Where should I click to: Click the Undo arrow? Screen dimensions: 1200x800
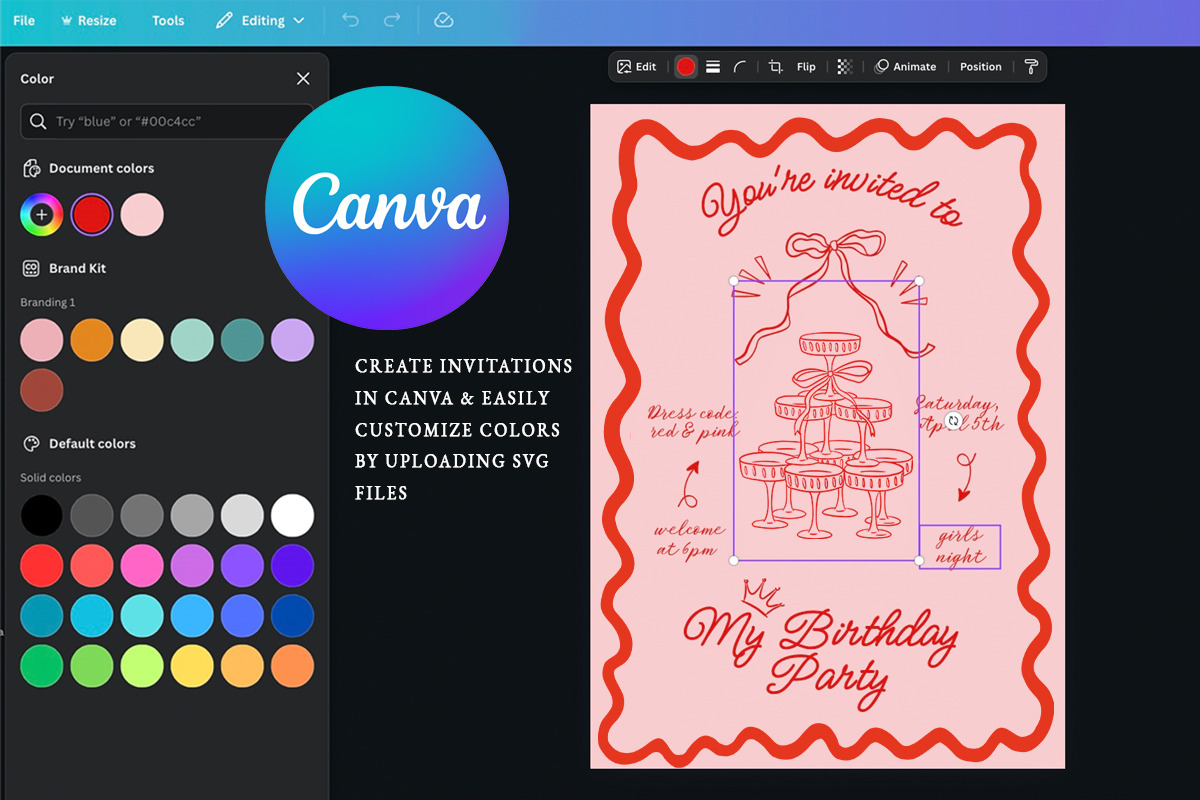350,20
